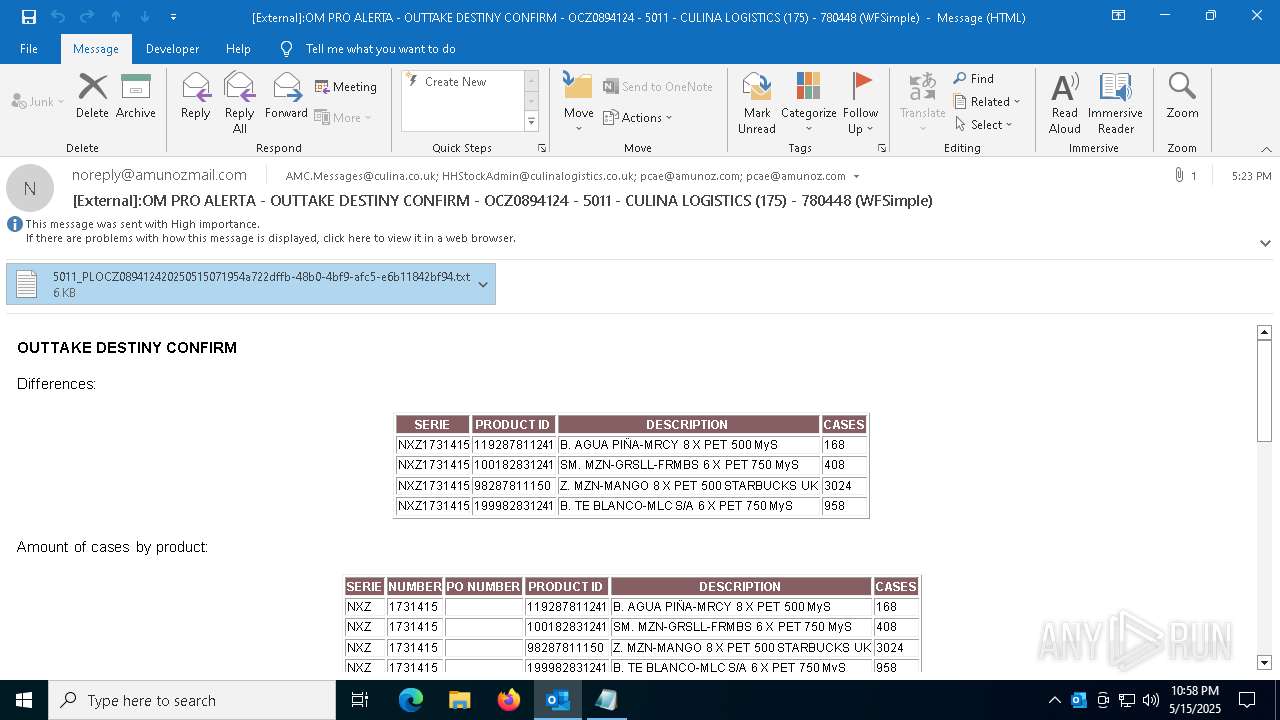
Task: Start Read Aloud for this message
Action: 1065,103
